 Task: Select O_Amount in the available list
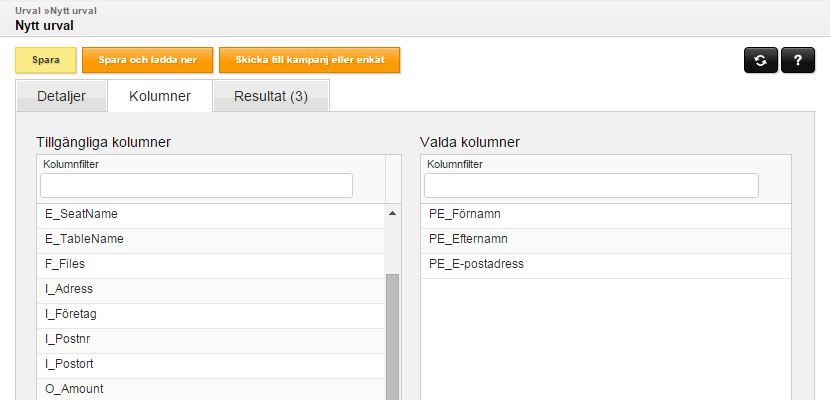click(x=211, y=389)
